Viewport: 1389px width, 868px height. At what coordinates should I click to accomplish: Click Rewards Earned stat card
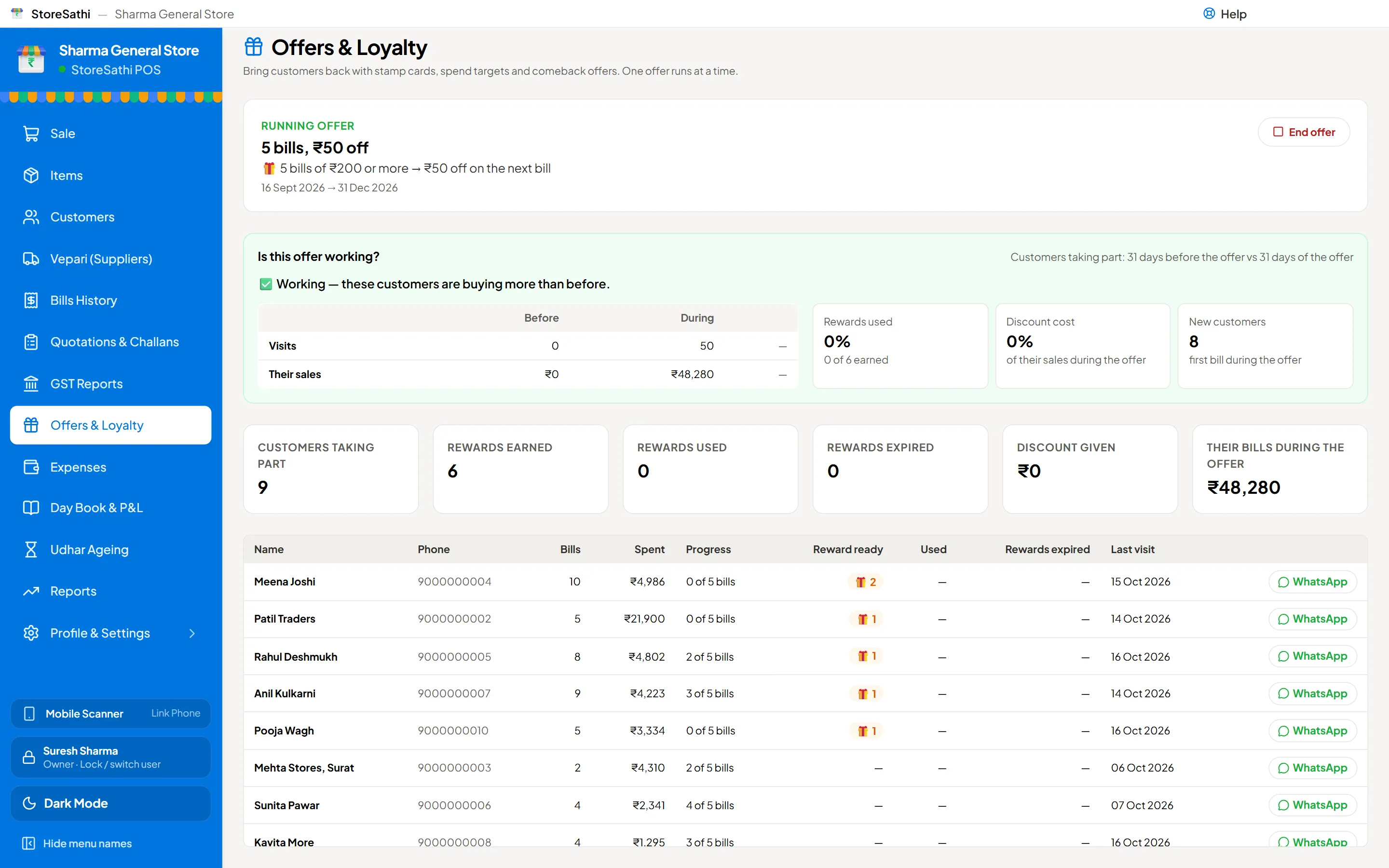520,469
